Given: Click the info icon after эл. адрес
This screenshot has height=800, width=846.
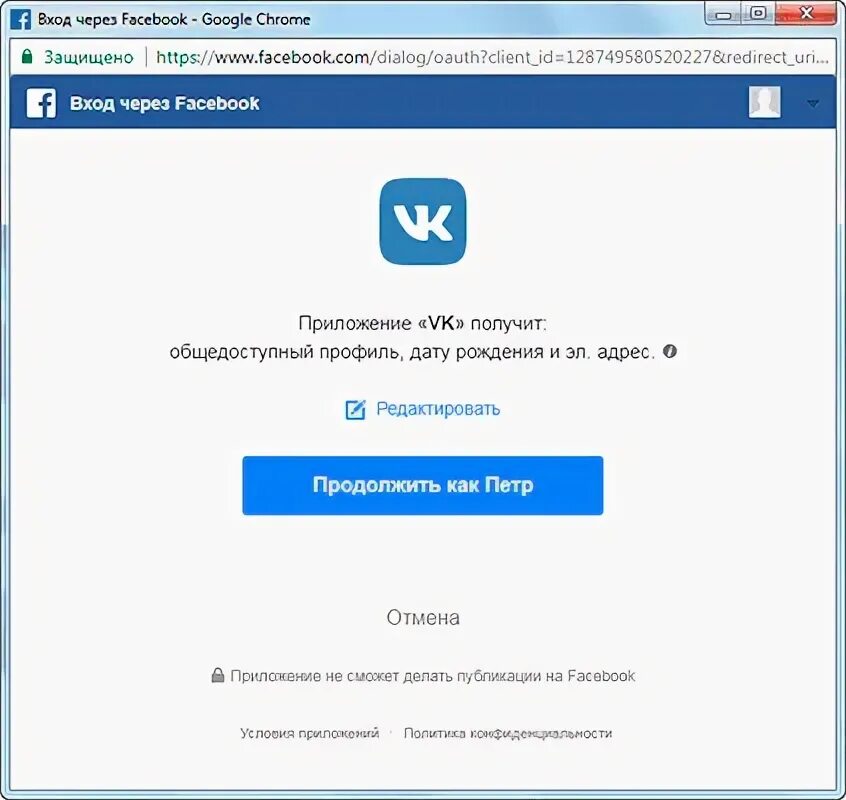Looking at the screenshot, I should pos(670,351).
